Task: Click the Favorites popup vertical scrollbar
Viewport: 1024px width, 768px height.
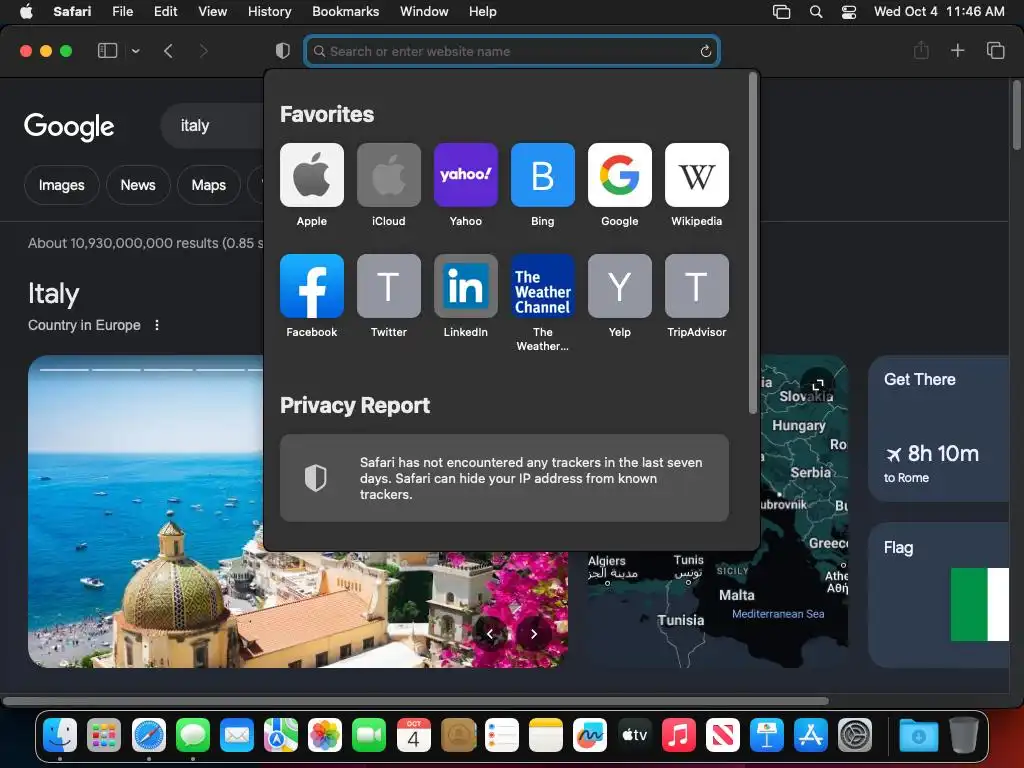Action: click(752, 243)
